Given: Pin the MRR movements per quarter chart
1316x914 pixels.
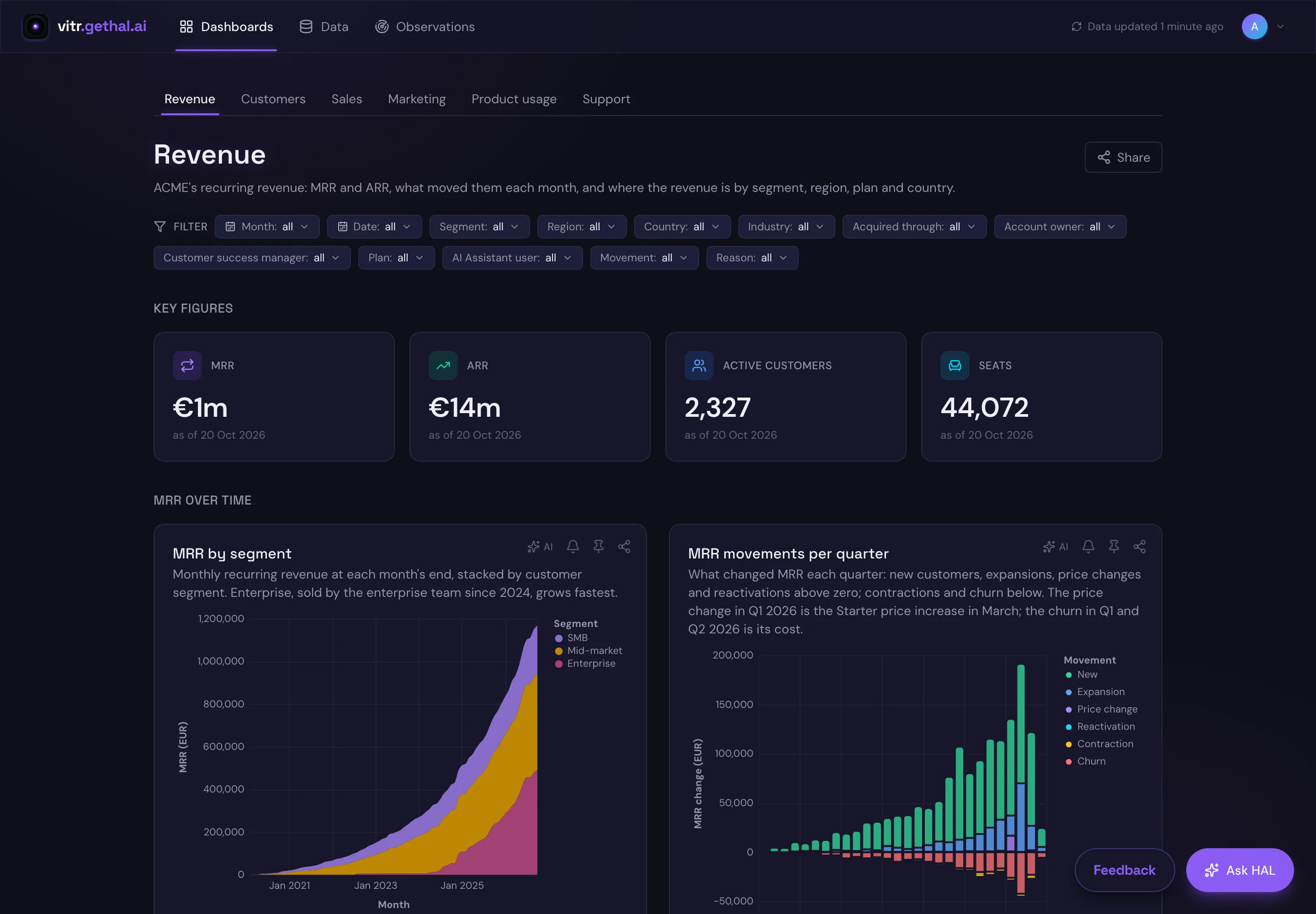Looking at the screenshot, I should coord(1114,546).
